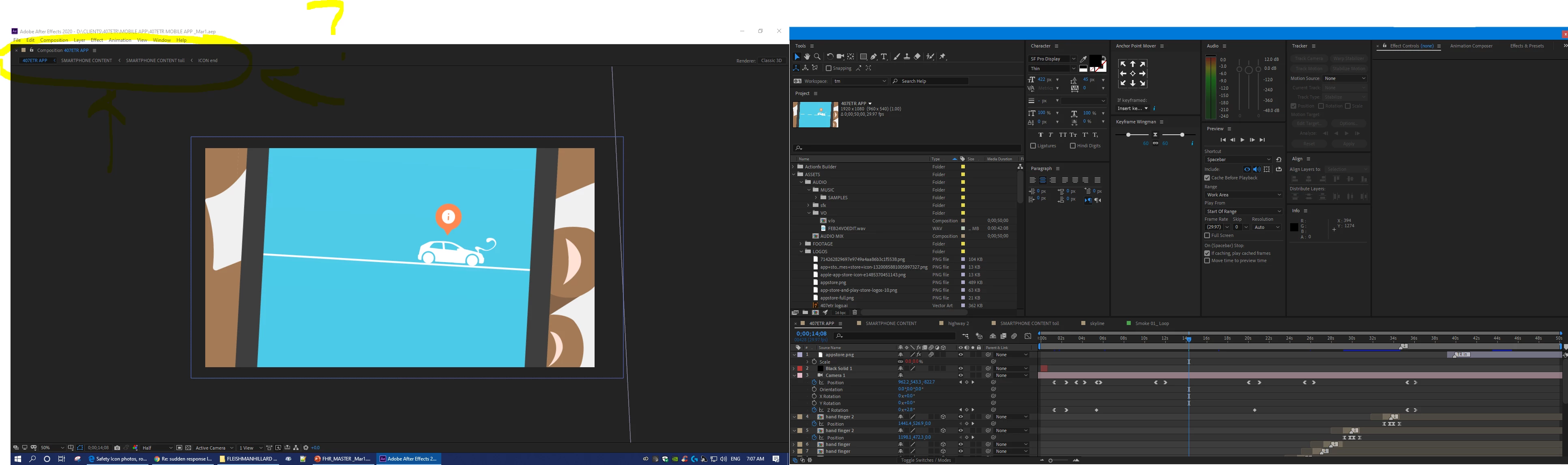Collapse the ASSETS folder in Project panel
This screenshot has width=1568, height=465.
pos(794,174)
